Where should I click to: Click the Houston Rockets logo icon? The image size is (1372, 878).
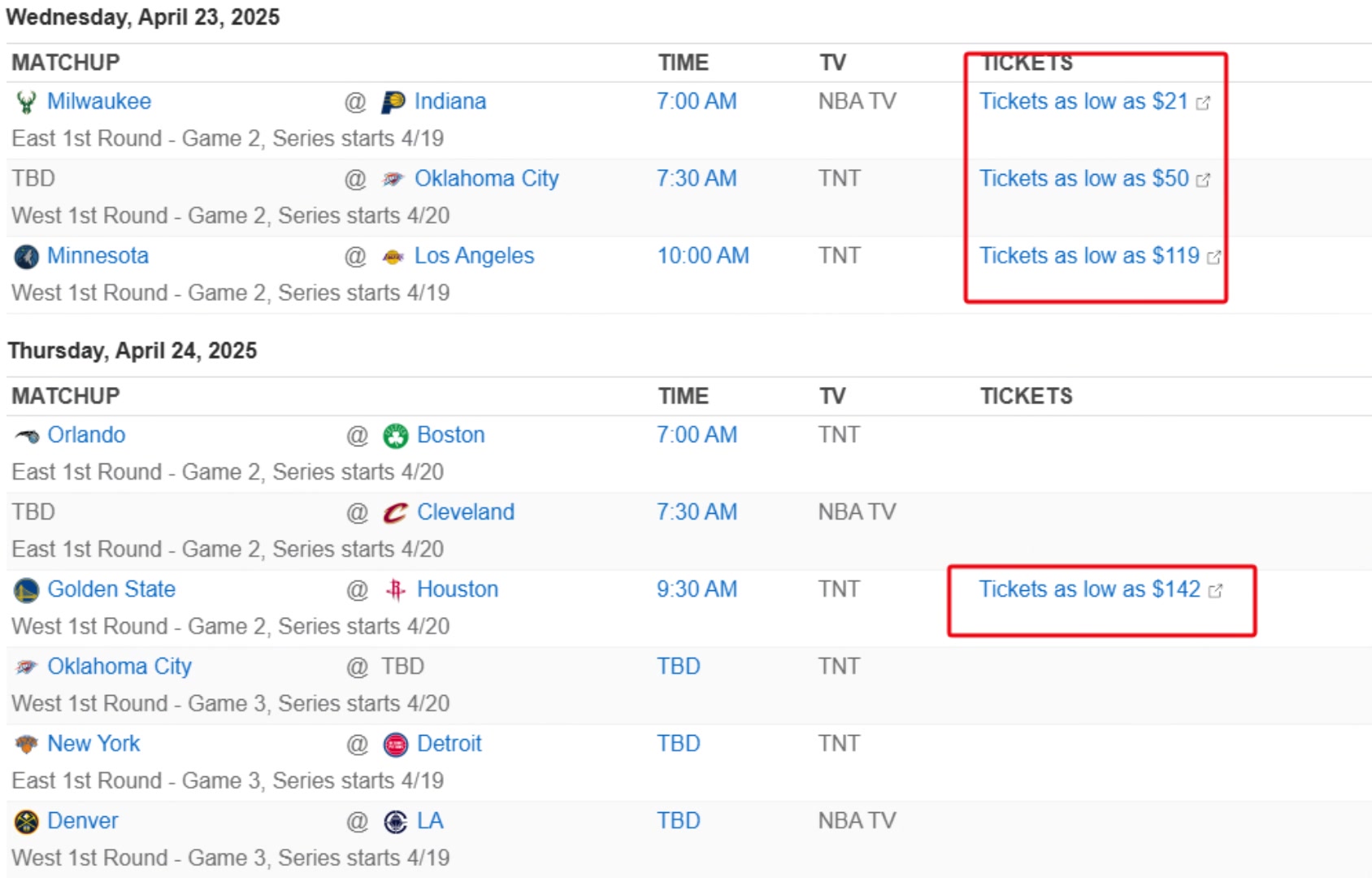395,590
